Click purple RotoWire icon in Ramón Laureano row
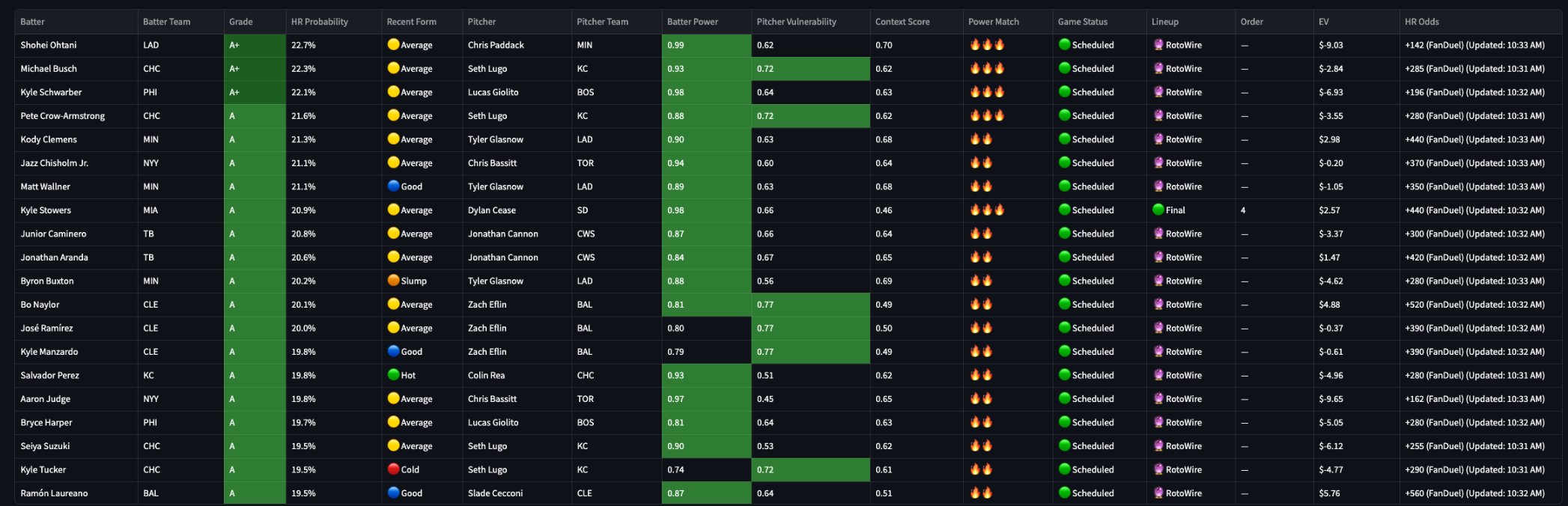The height and width of the screenshot is (506, 1568). pyautogui.click(x=1158, y=493)
